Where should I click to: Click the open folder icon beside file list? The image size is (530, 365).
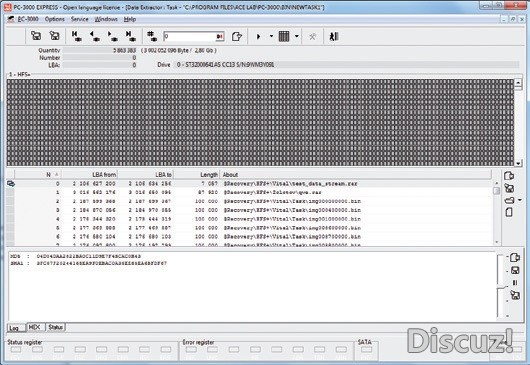pyautogui.click(x=509, y=200)
